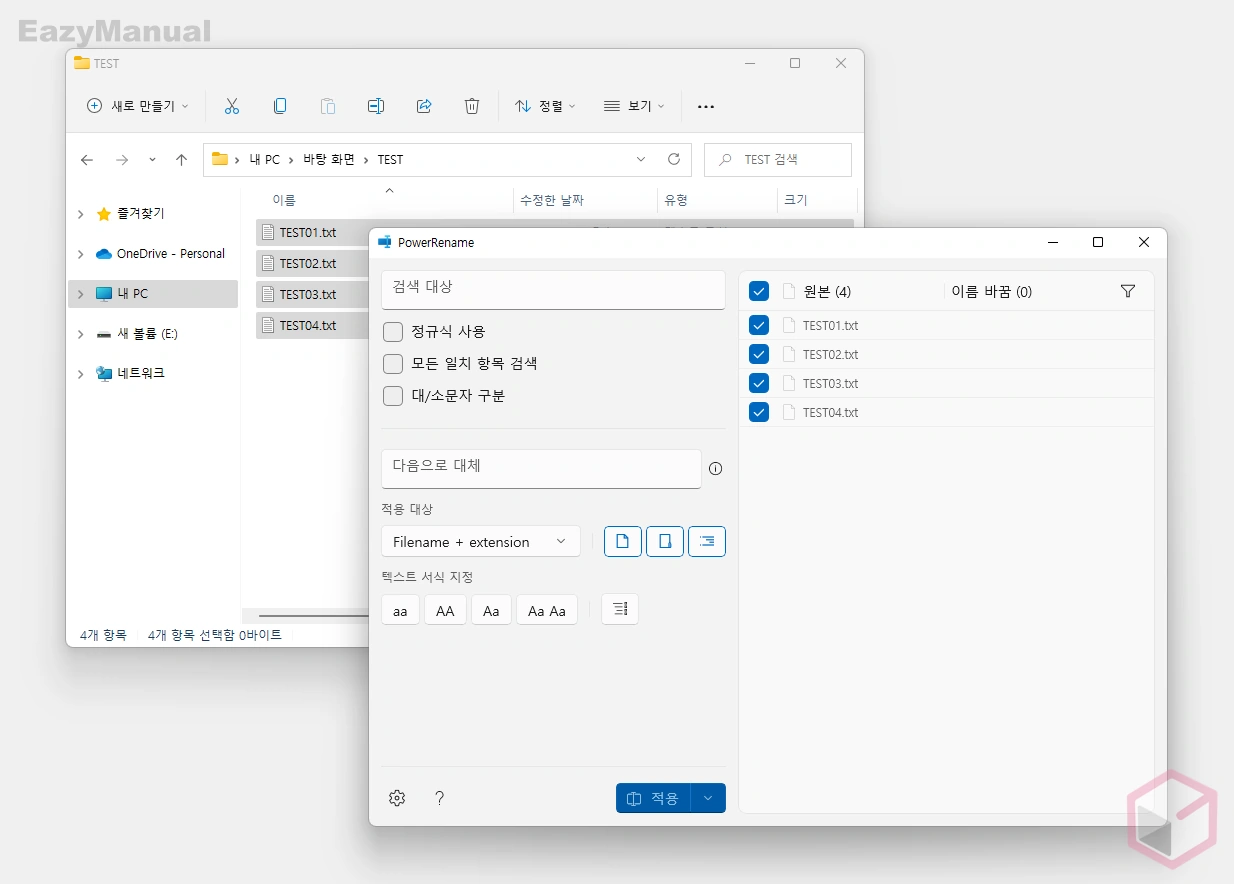Open the 정렬 sort dropdown
The image size is (1234, 884).
coord(545,106)
